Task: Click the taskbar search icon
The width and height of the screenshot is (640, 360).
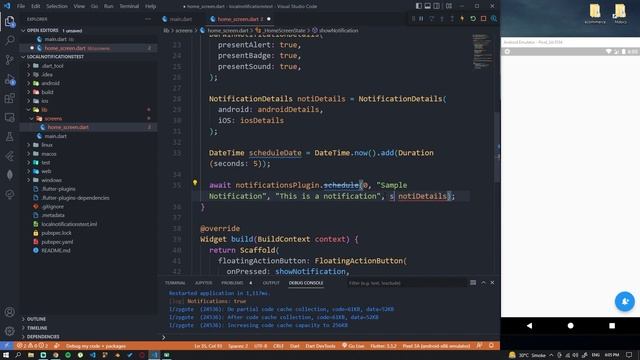Action: [18, 355]
